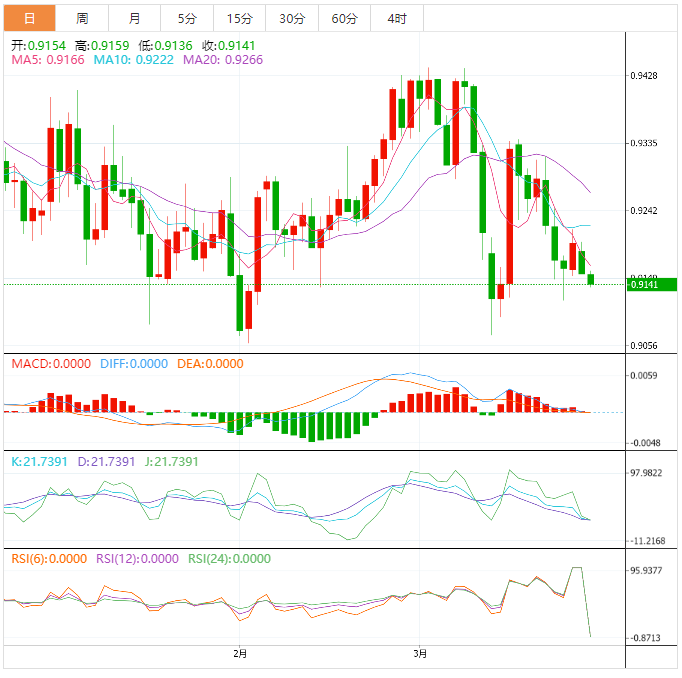
Task: Click the J:21.7391 value label
Action: pyautogui.click(x=171, y=461)
